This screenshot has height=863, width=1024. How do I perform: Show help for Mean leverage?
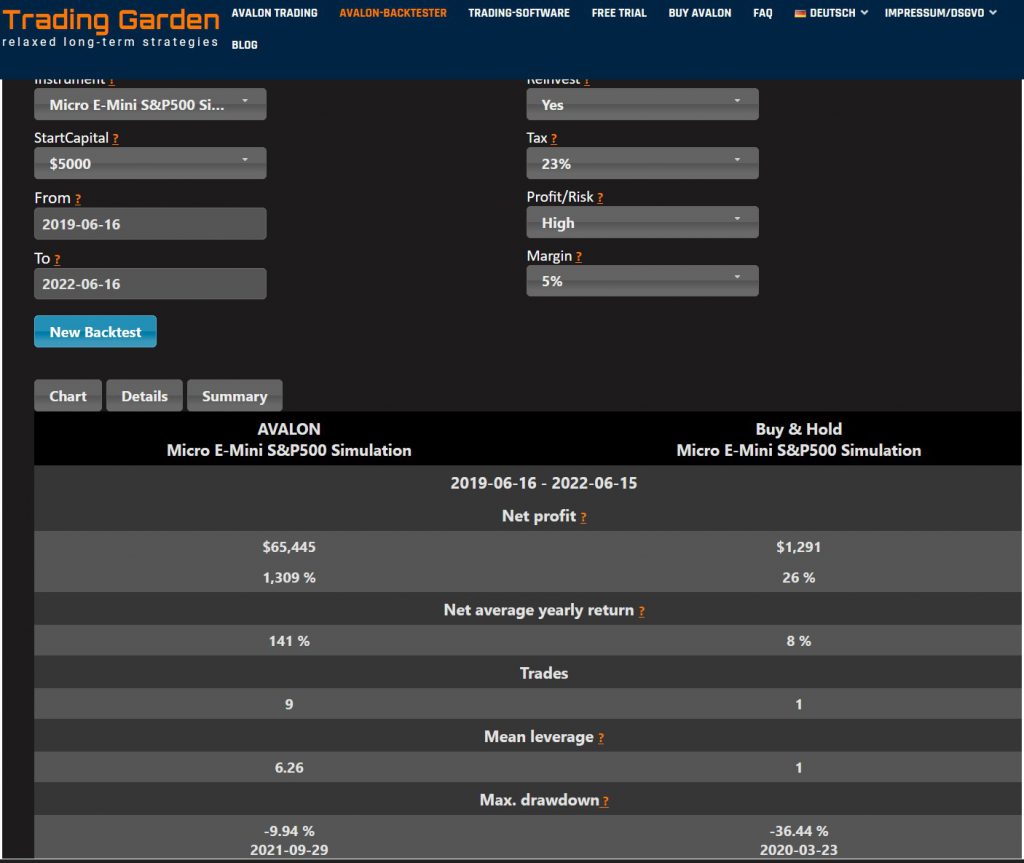[x=601, y=738]
